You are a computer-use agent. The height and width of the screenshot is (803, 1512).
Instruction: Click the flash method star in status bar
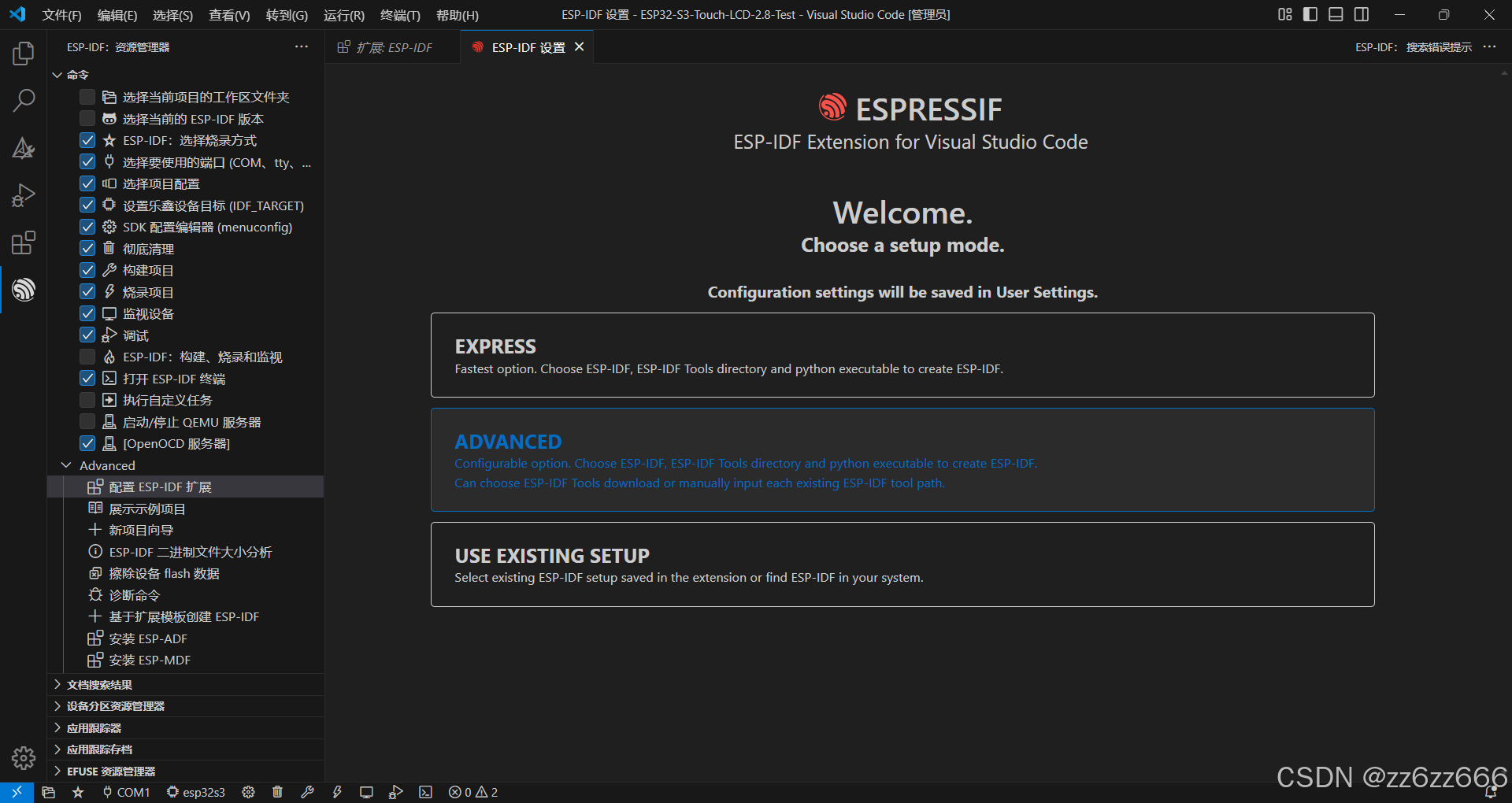pyautogui.click(x=78, y=792)
